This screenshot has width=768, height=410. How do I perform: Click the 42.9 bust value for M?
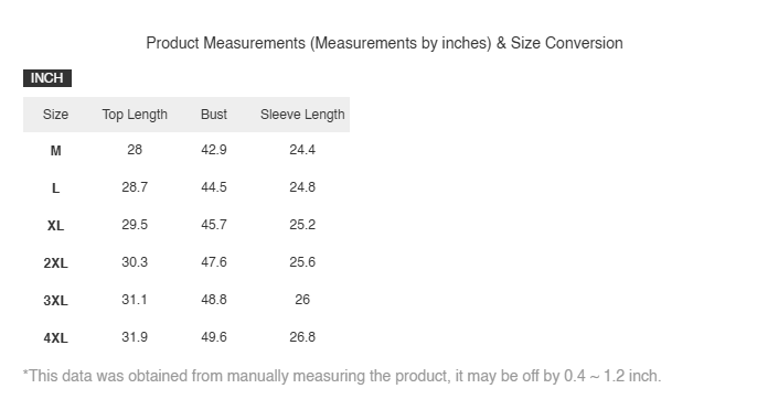coord(214,150)
